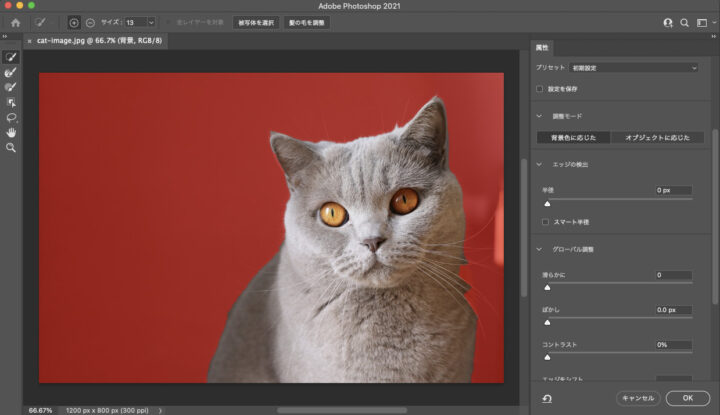The width and height of the screenshot is (720, 415).
Task: Select 背景色に応じた refine mode
Action: 574,137
